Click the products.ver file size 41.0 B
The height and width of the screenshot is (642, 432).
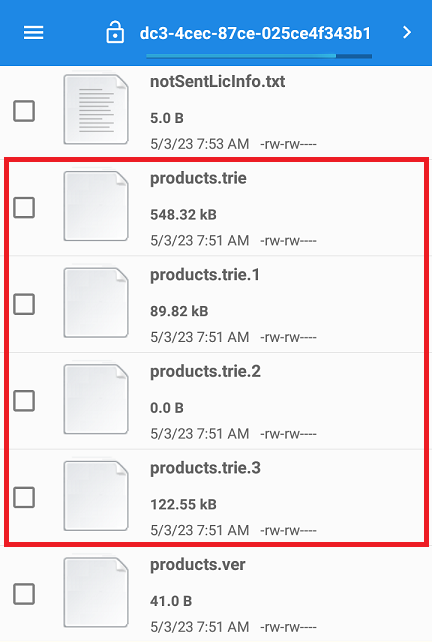pyautogui.click(x=171, y=601)
